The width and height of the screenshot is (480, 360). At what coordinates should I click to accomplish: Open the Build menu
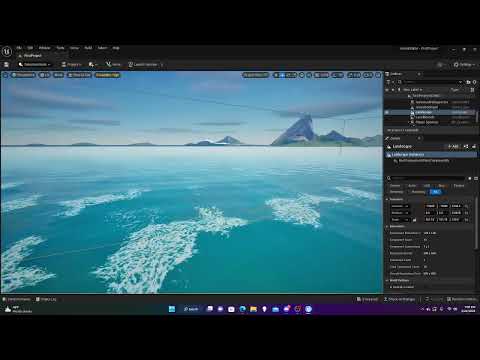(x=88, y=48)
